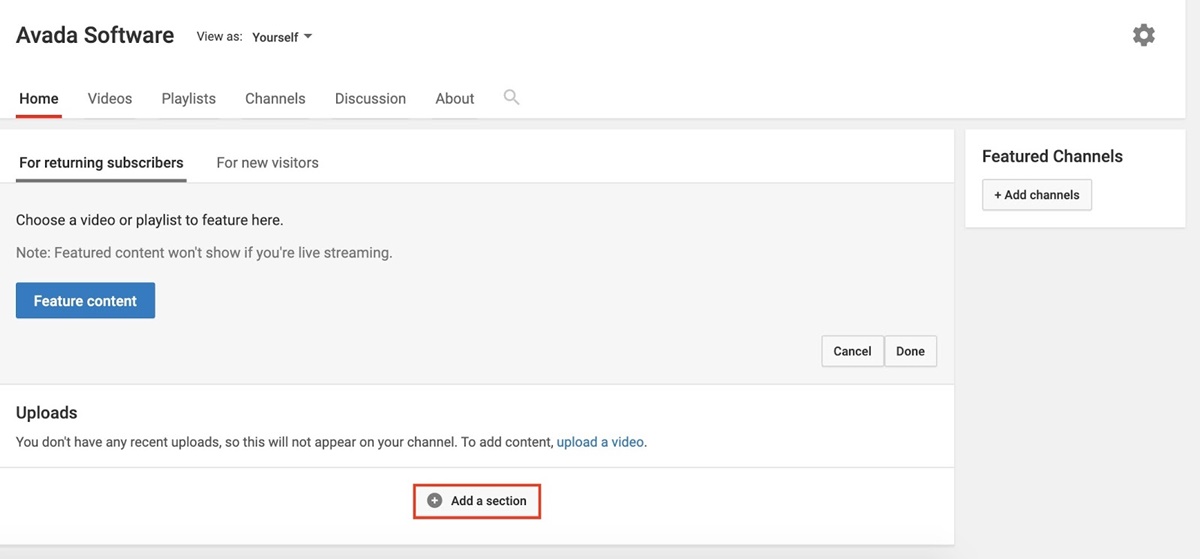
Task: Click the Uploads section heading
Action: click(x=47, y=412)
